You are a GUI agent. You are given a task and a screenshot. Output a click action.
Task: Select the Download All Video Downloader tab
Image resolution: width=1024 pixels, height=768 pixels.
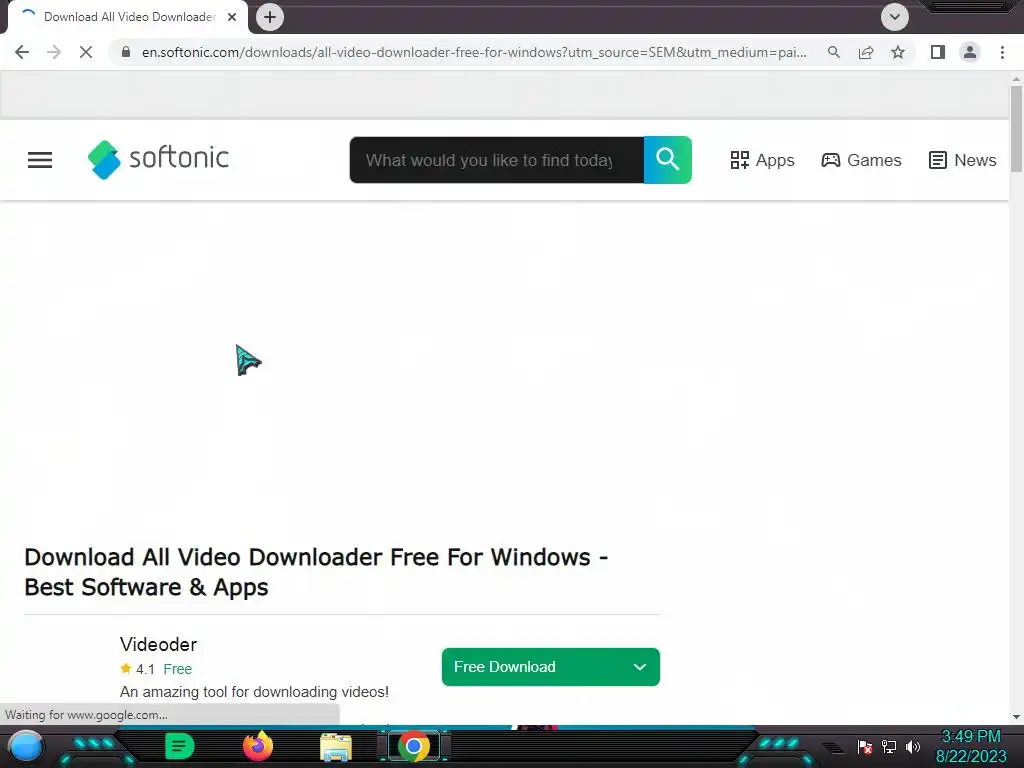click(x=128, y=17)
